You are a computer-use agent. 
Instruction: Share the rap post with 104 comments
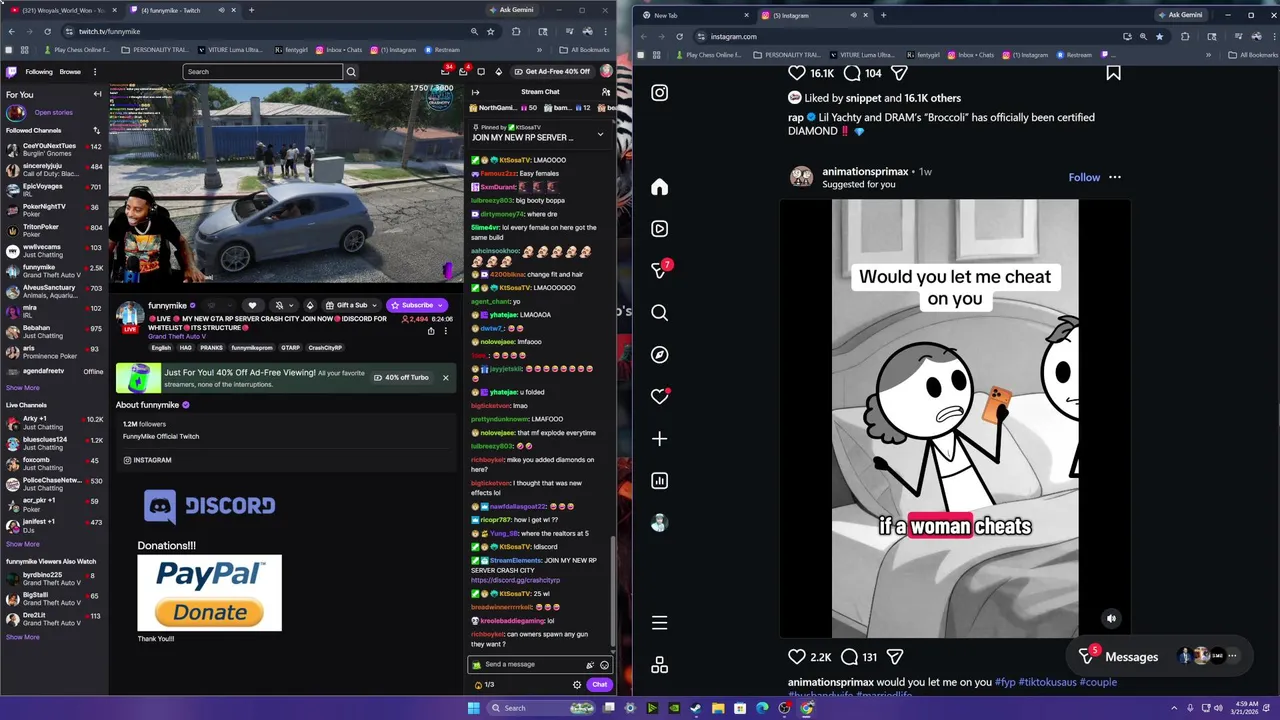tap(899, 73)
